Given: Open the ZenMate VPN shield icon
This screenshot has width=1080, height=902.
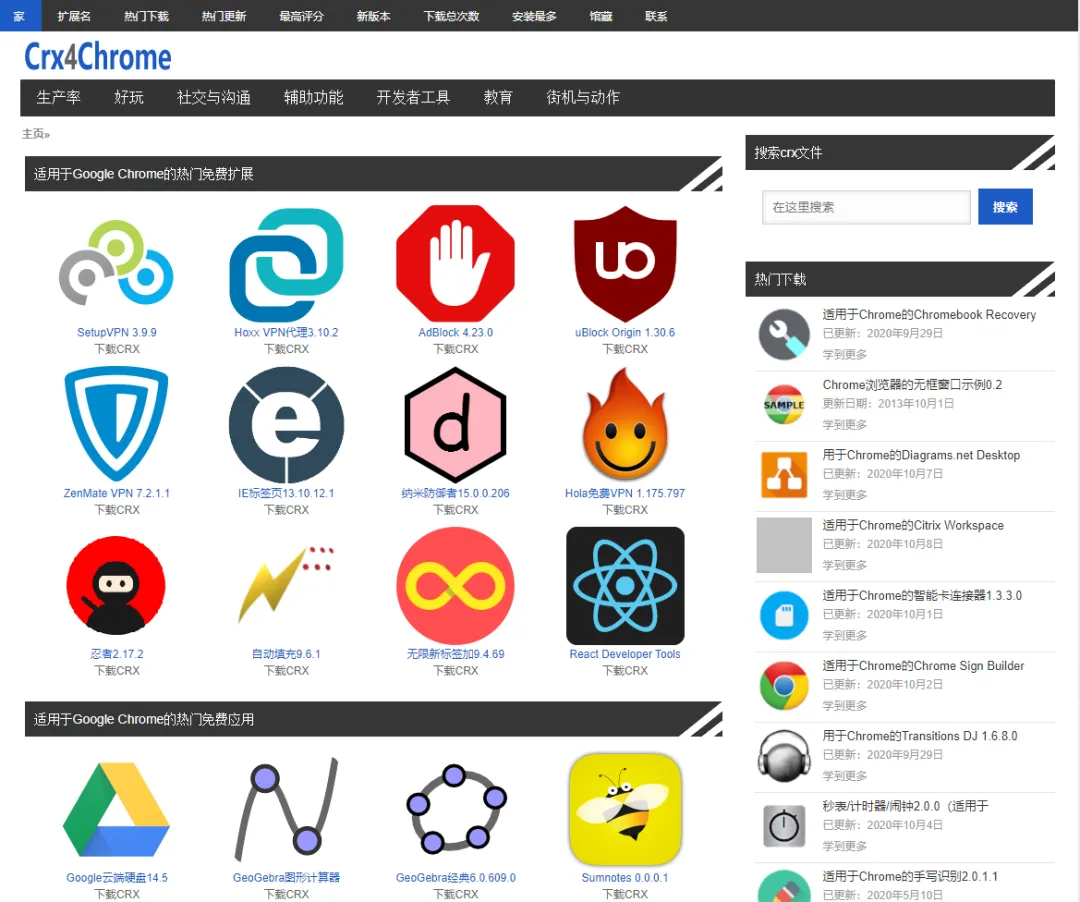Looking at the screenshot, I should pos(116,424).
